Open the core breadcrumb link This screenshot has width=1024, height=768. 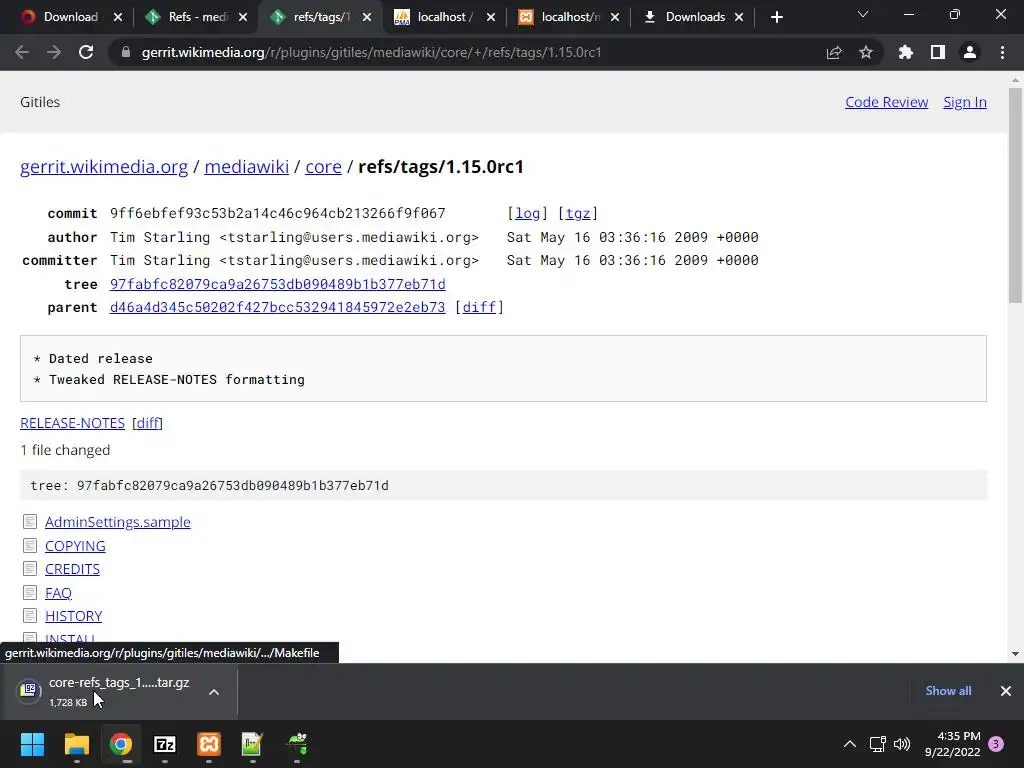click(x=323, y=167)
